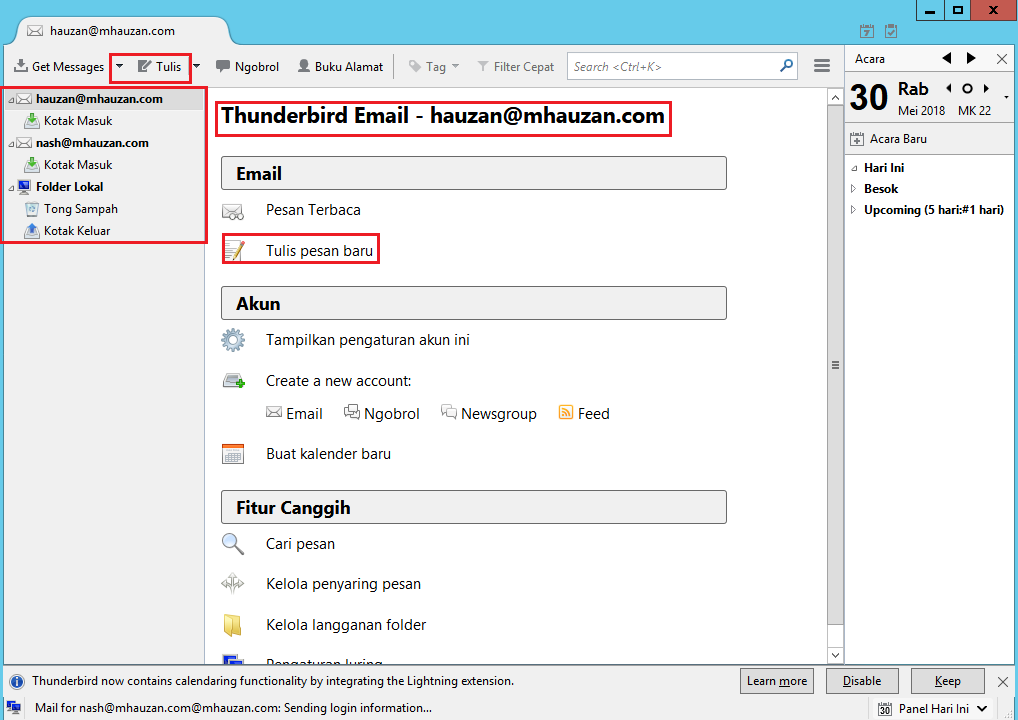The image size is (1018, 720).
Task: Open the Thunderbird application menu icon
Action: point(822,66)
